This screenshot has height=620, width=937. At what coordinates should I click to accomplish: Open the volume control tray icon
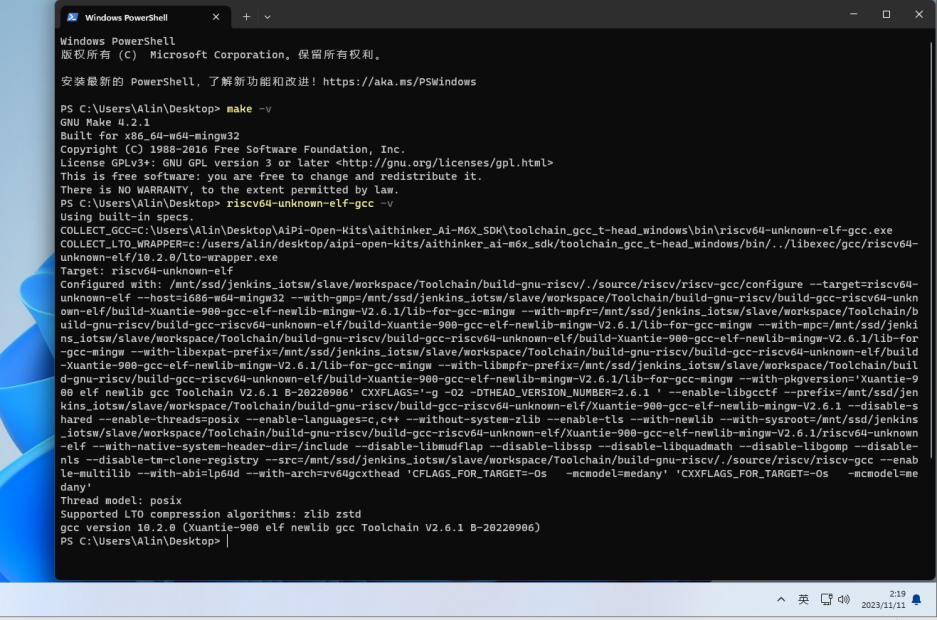point(844,599)
